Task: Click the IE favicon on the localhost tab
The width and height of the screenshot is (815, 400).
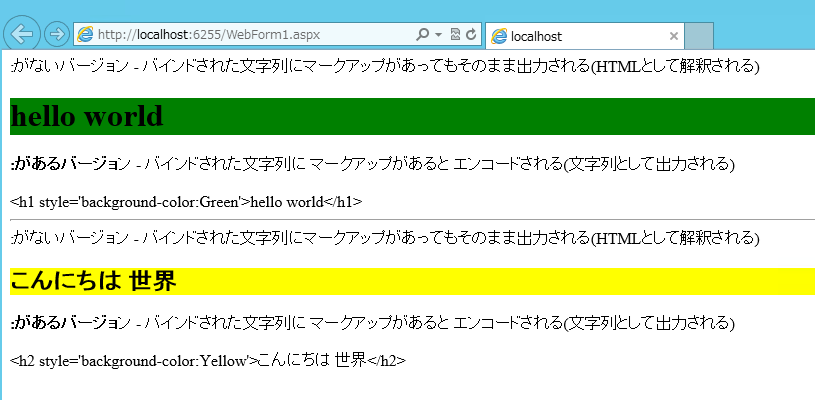Action: 499,36
